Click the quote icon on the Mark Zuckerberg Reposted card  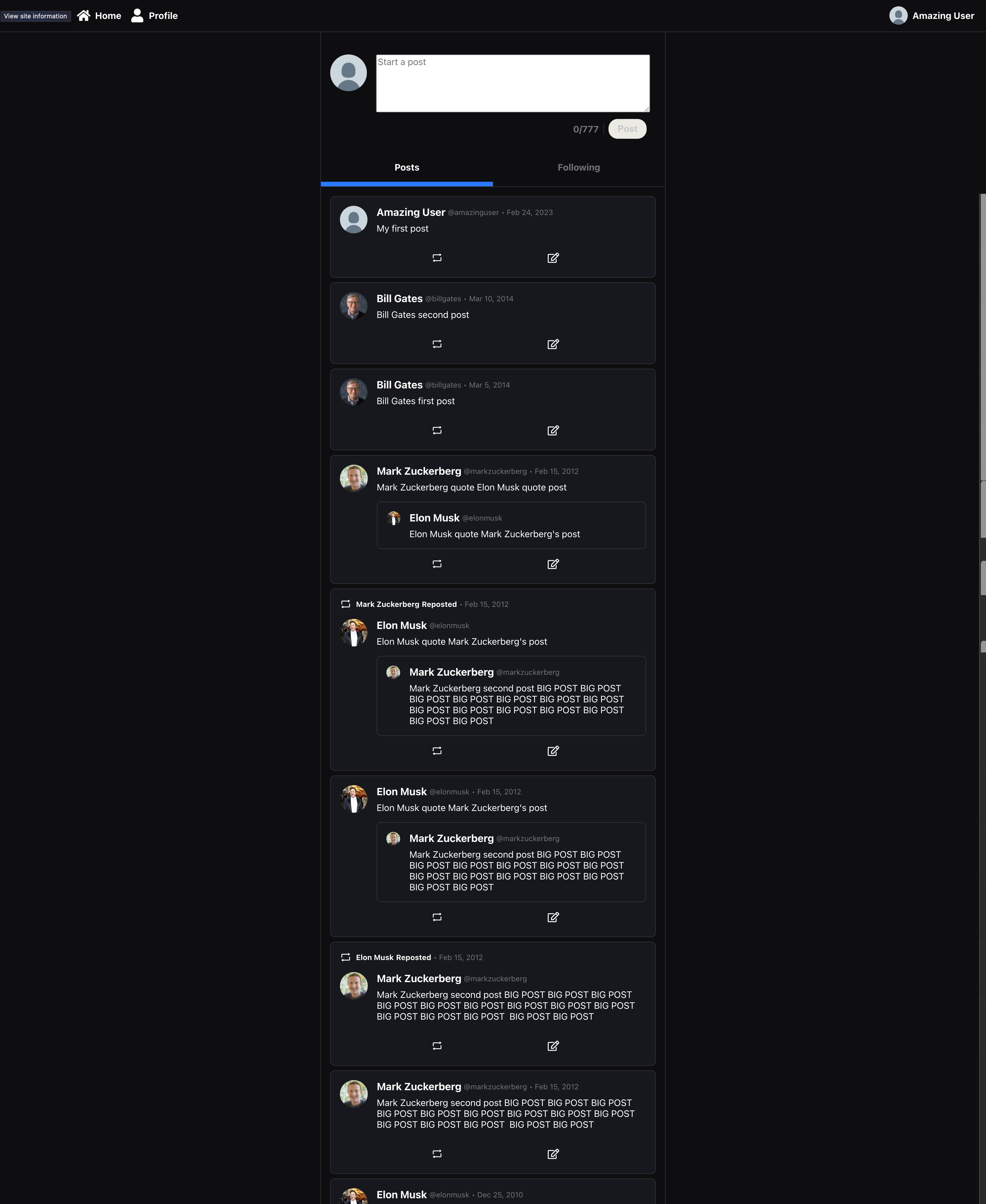coord(553,751)
